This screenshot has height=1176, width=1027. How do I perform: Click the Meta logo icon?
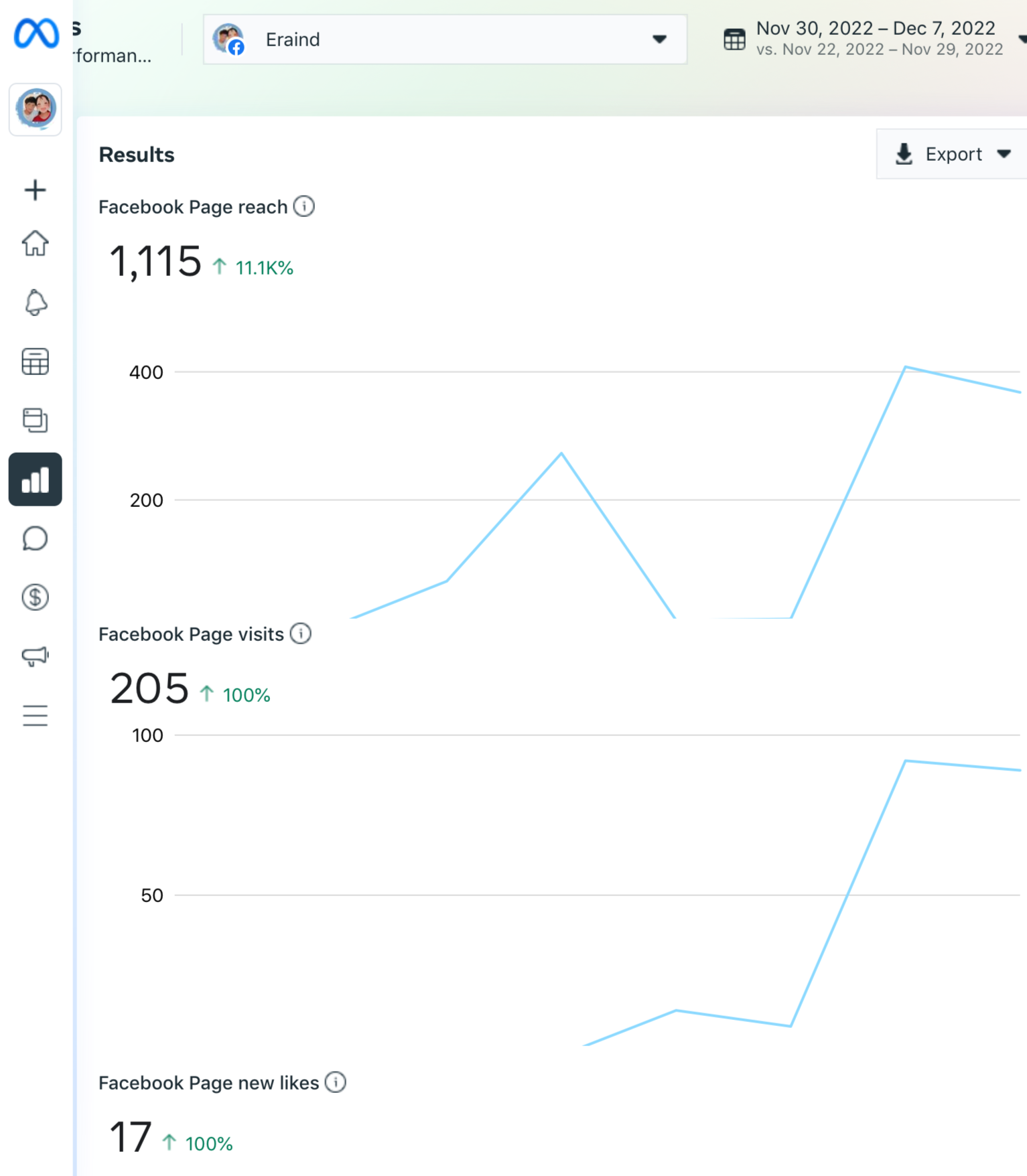point(36,33)
